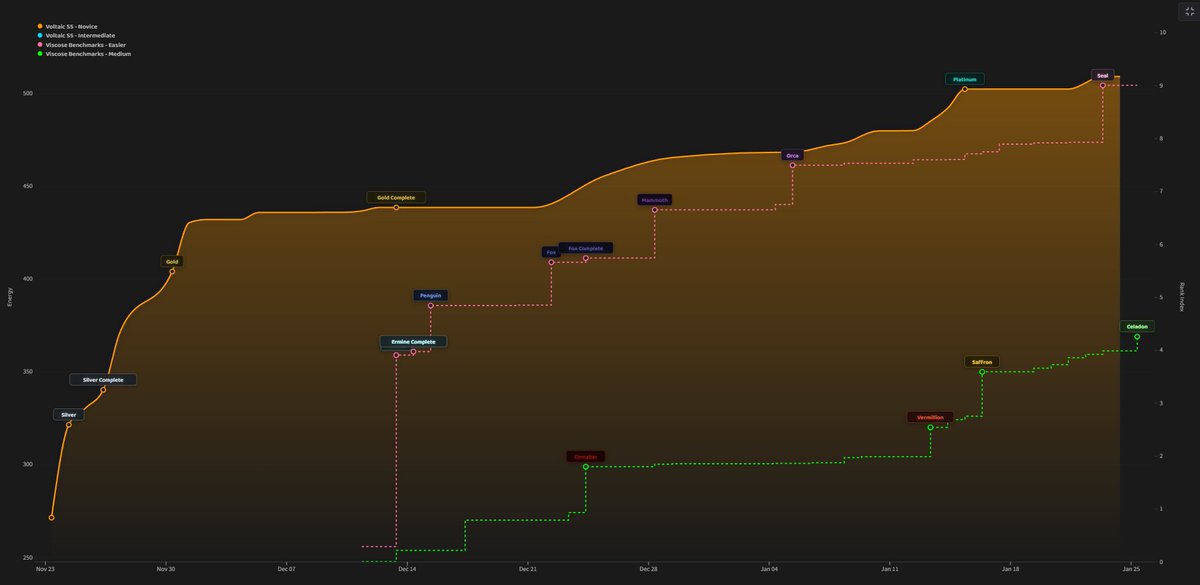Toggle the Viscose Benchmarks - Easier series

(x=81, y=45)
